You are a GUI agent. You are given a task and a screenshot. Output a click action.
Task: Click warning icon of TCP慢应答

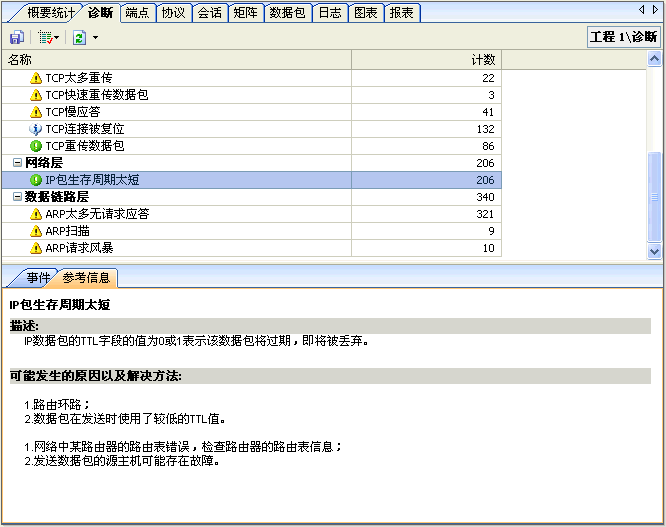click(x=36, y=112)
